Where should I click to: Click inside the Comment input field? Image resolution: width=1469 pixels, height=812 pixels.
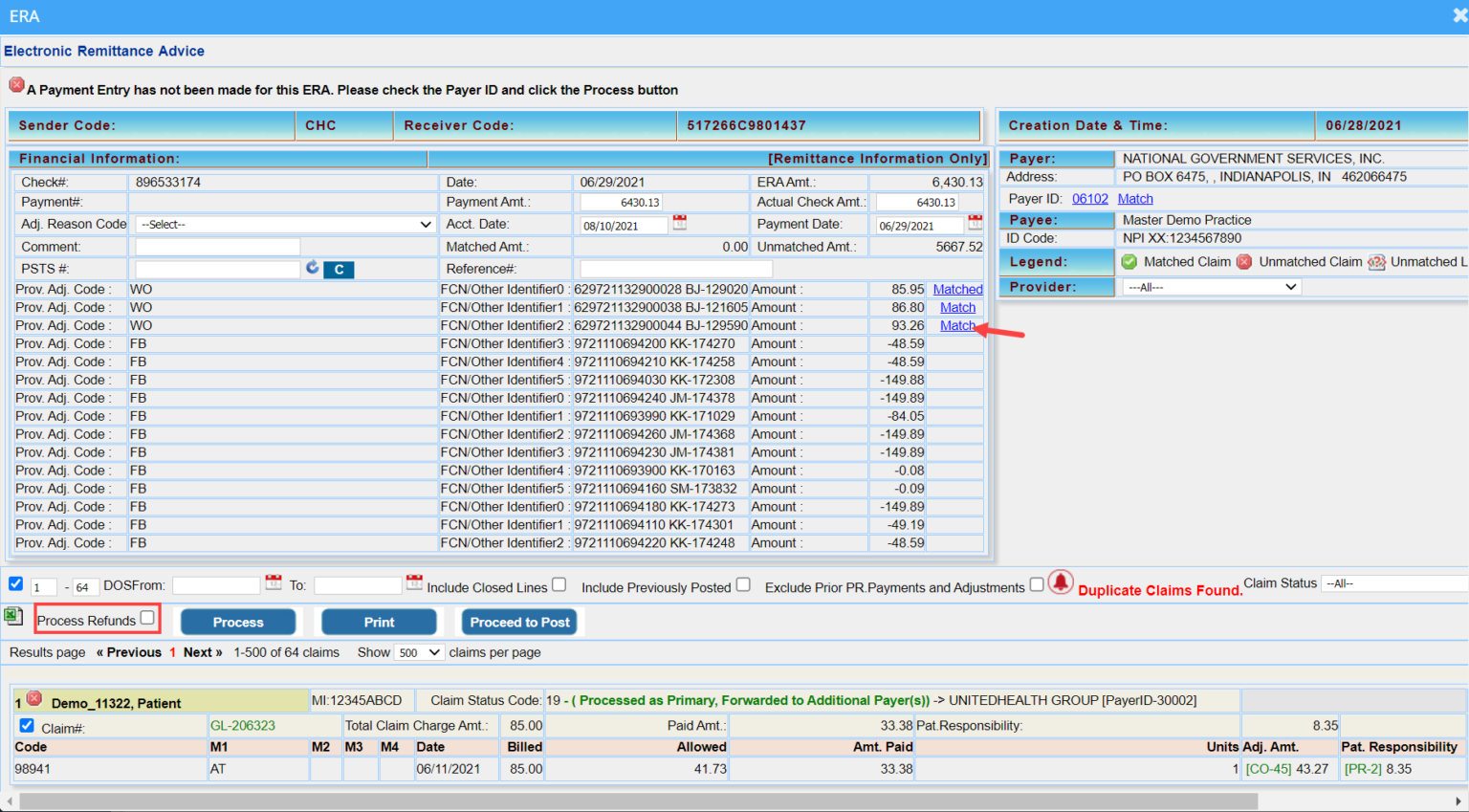(x=217, y=247)
